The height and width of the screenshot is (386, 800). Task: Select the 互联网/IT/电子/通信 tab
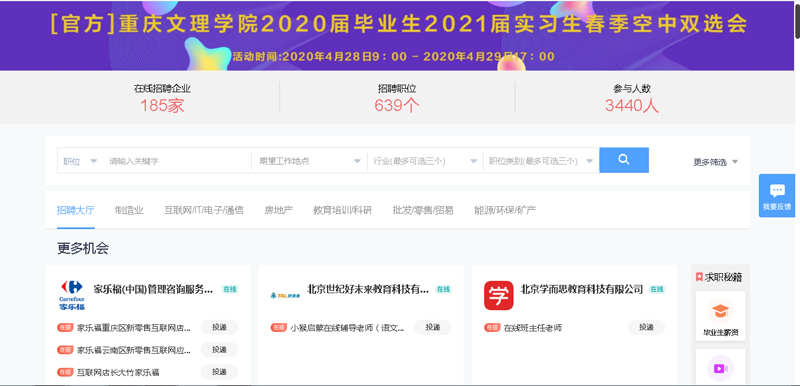click(204, 210)
